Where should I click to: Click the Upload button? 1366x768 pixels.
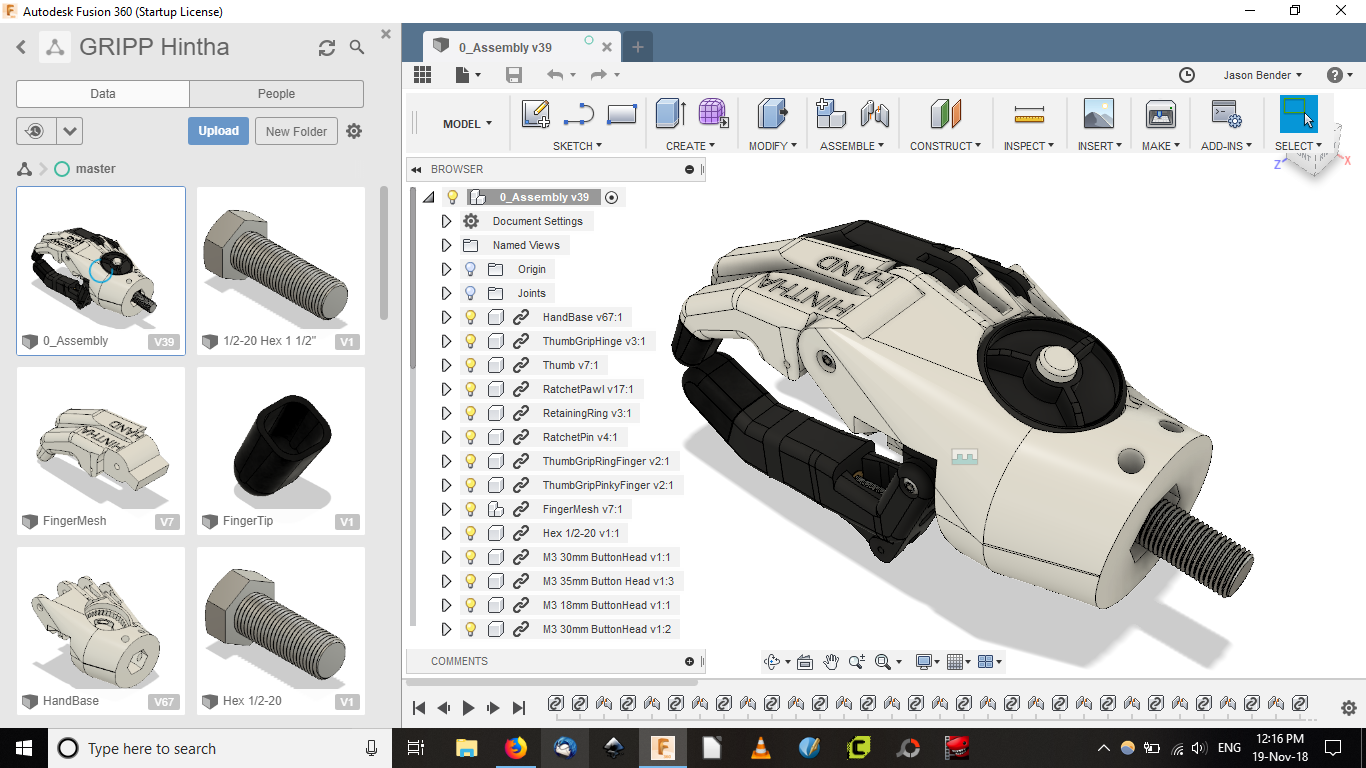(218, 131)
